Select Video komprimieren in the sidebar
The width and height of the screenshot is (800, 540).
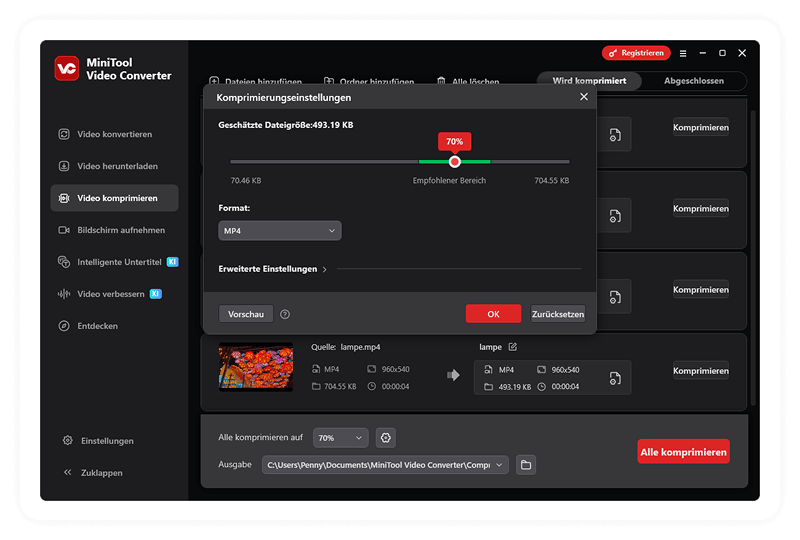114,198
